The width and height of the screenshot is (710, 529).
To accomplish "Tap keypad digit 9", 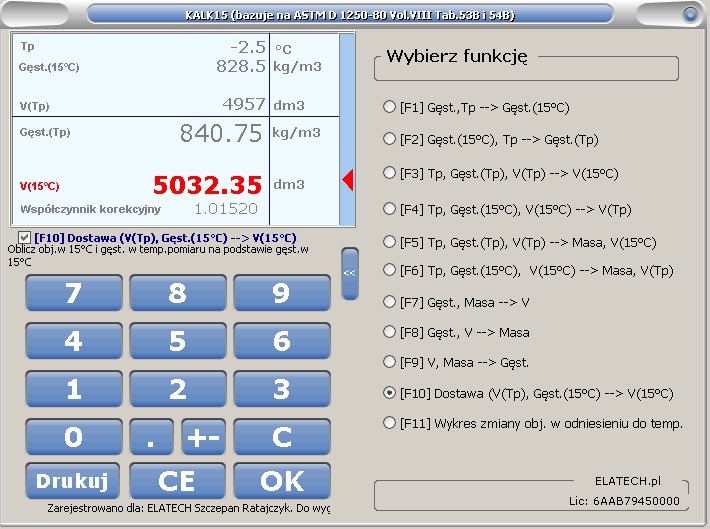I will (282, 293).
